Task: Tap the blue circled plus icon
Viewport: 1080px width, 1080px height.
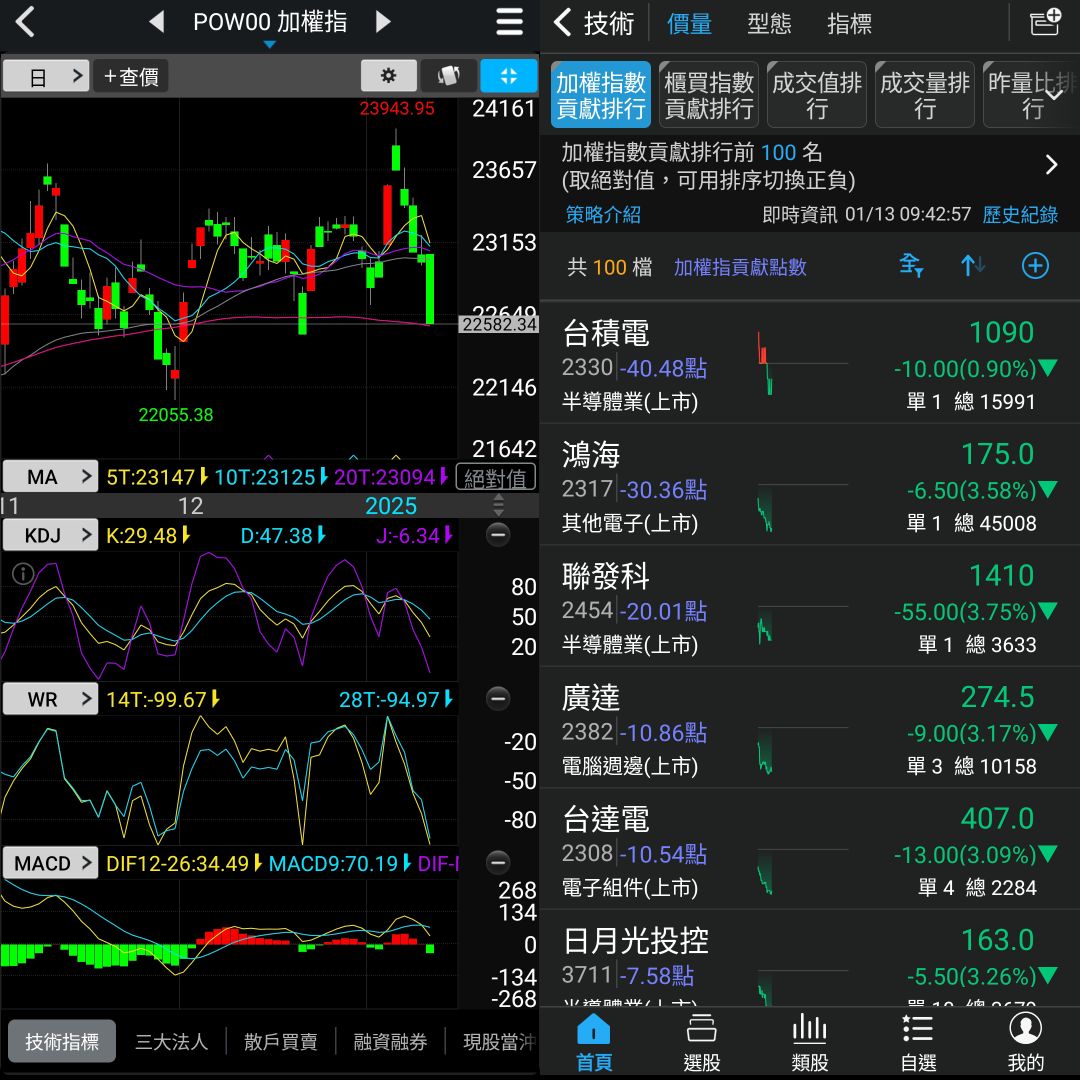Action: click(1035, 266)
